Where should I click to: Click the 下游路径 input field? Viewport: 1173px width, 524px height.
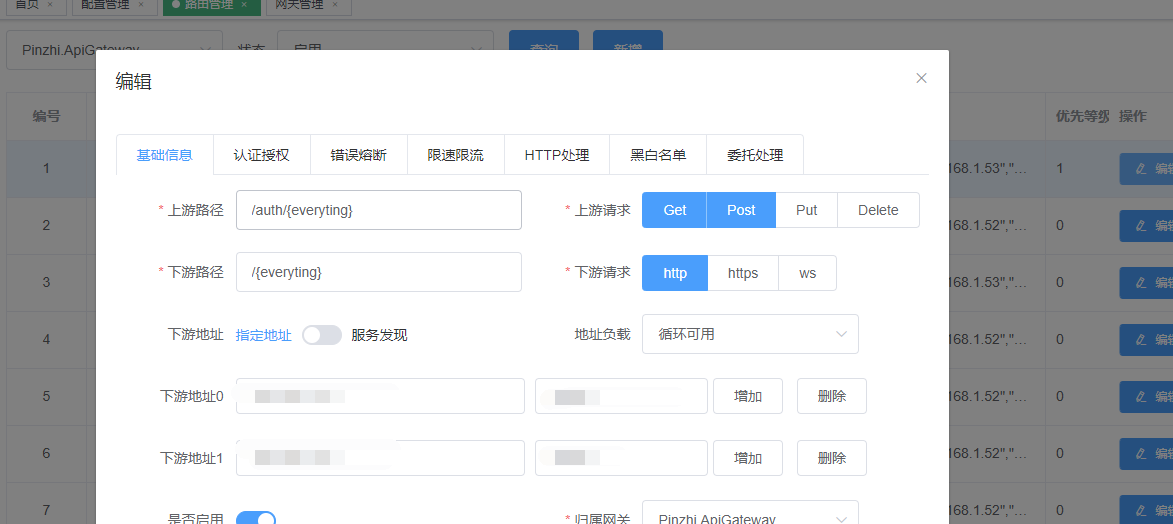(379, 272)
